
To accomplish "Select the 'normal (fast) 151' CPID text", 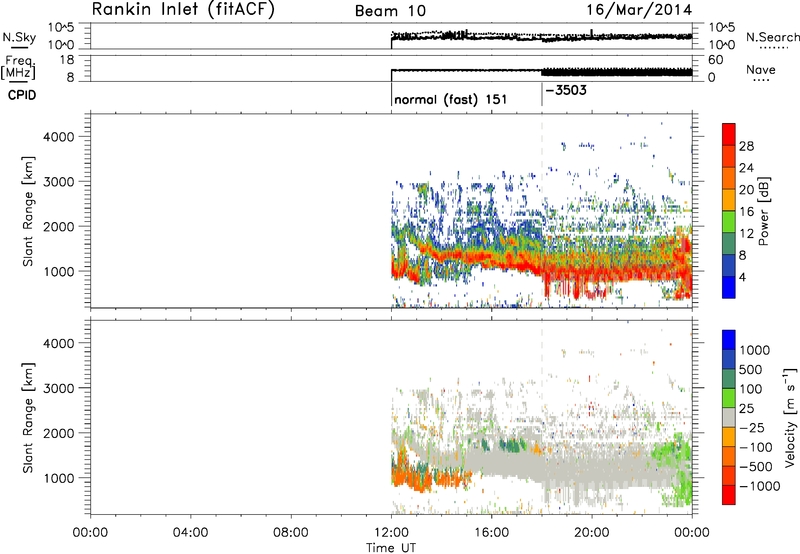I will click(x=451, y=99).
